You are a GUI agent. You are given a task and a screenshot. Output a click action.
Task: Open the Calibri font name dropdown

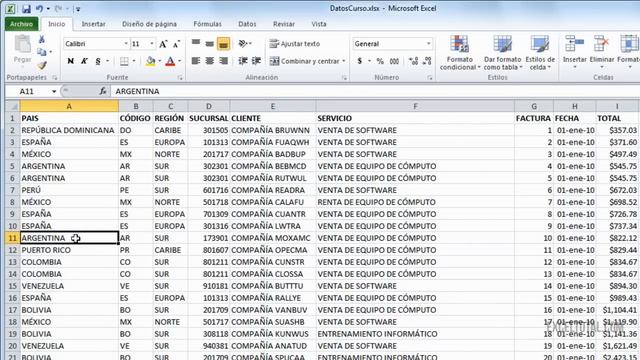coord(126,44)
